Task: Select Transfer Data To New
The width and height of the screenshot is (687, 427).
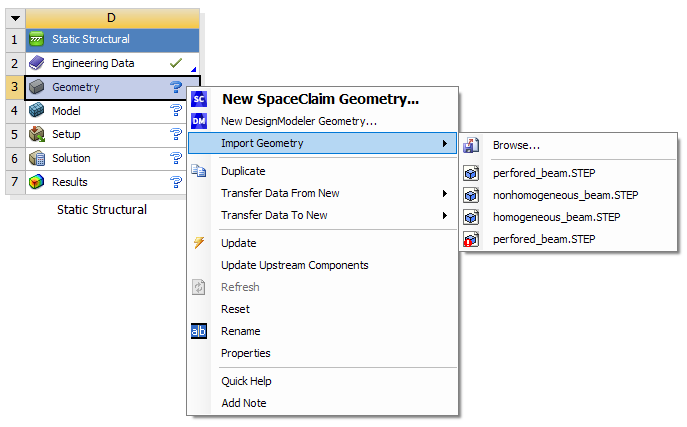Action: coord(323,215)
